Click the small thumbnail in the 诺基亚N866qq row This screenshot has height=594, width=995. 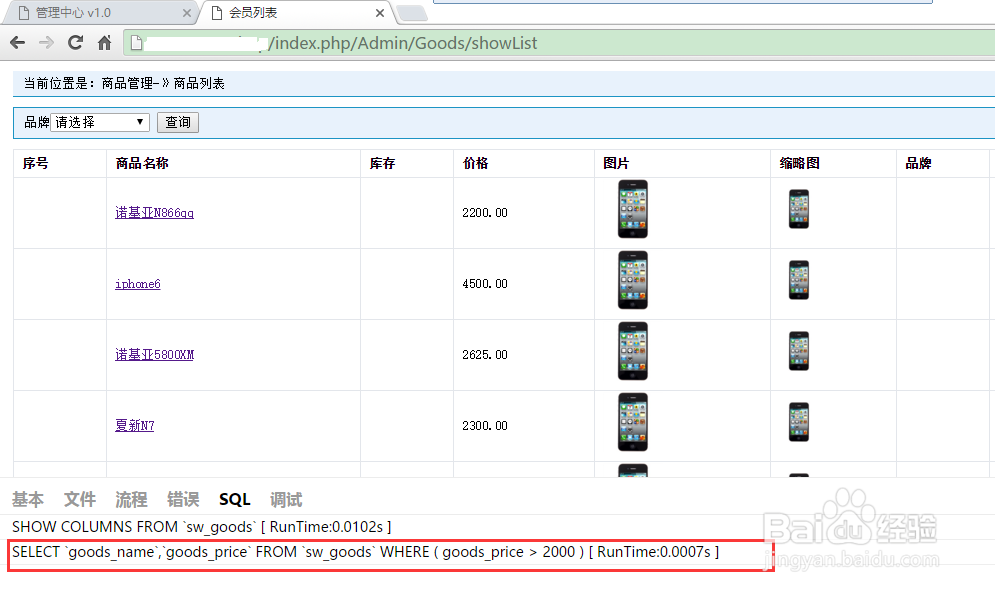tap(799, 209)
